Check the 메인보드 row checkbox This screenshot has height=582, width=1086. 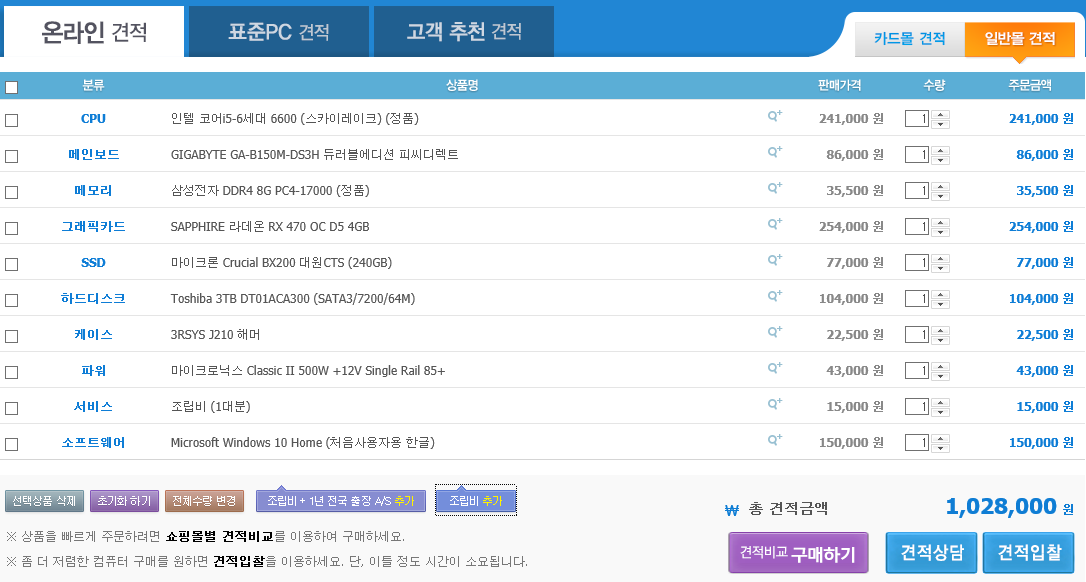11,156
